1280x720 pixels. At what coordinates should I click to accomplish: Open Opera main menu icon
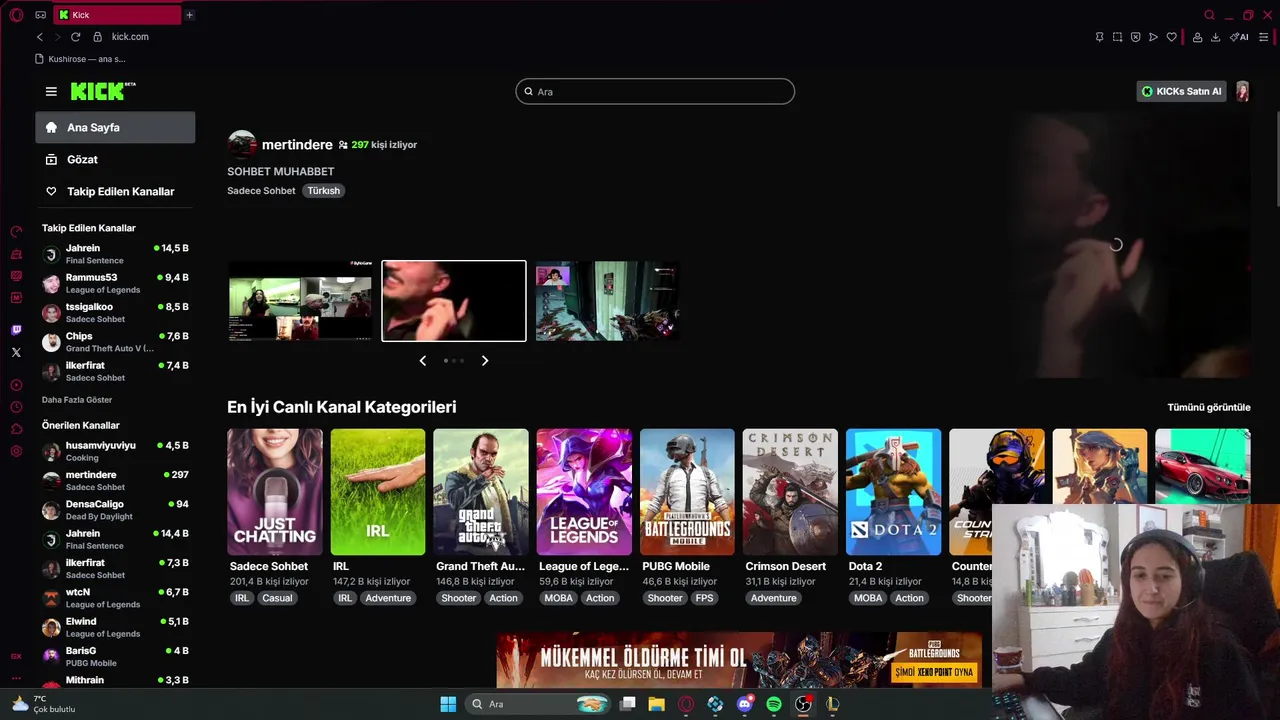pyautogui.click(x=16, y=15)
